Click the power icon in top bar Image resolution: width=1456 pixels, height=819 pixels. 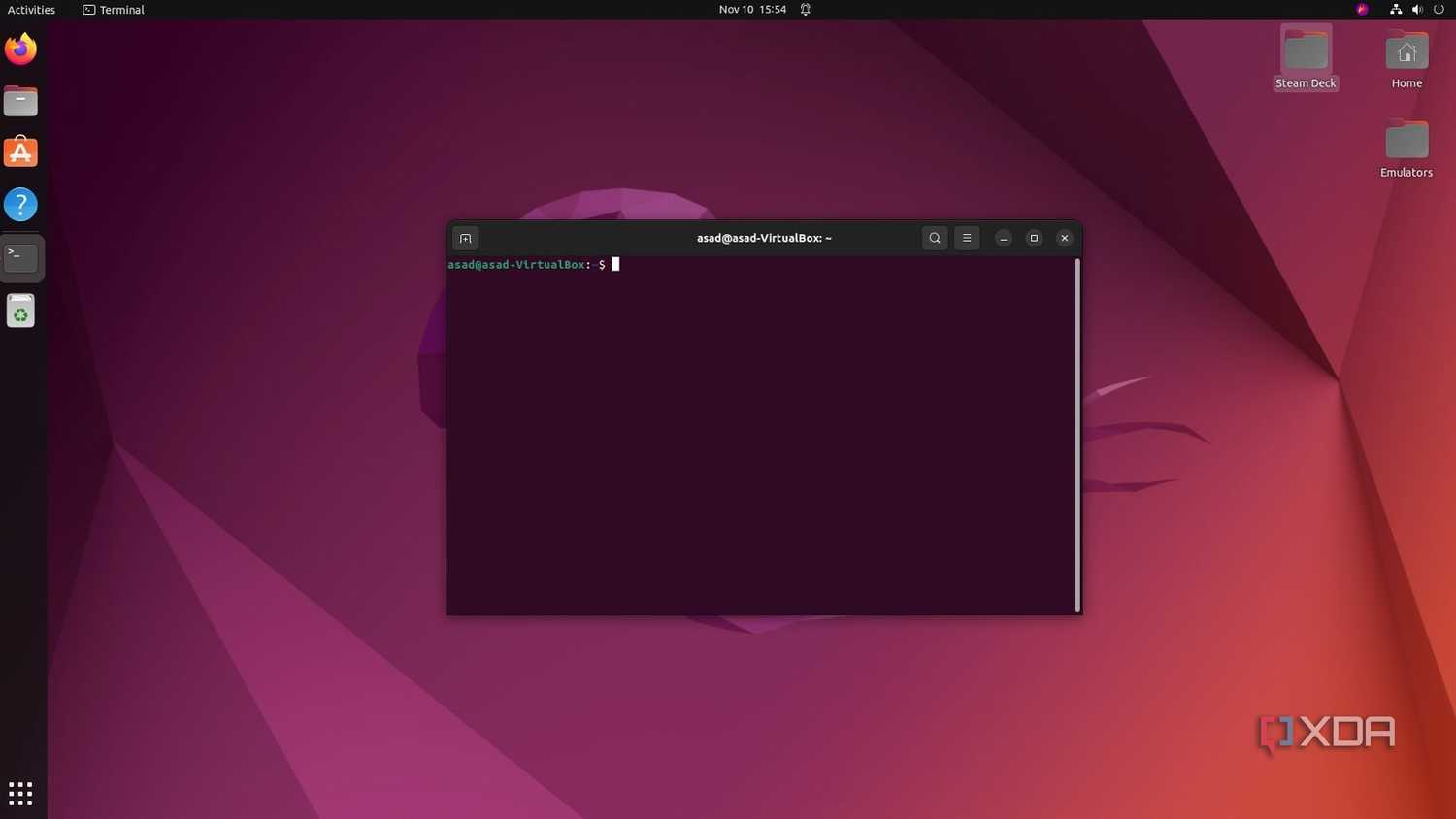click(x=1439, y=10)
